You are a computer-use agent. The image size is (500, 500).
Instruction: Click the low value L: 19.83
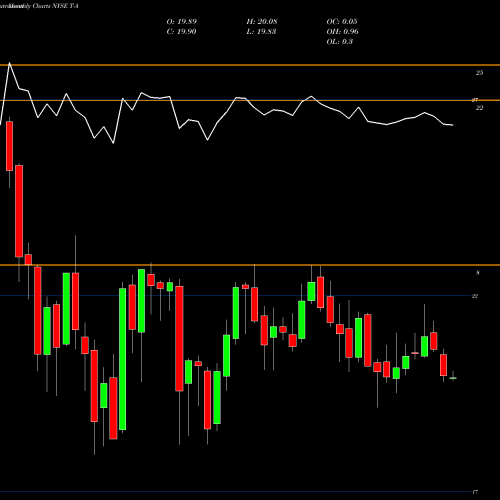261,32
